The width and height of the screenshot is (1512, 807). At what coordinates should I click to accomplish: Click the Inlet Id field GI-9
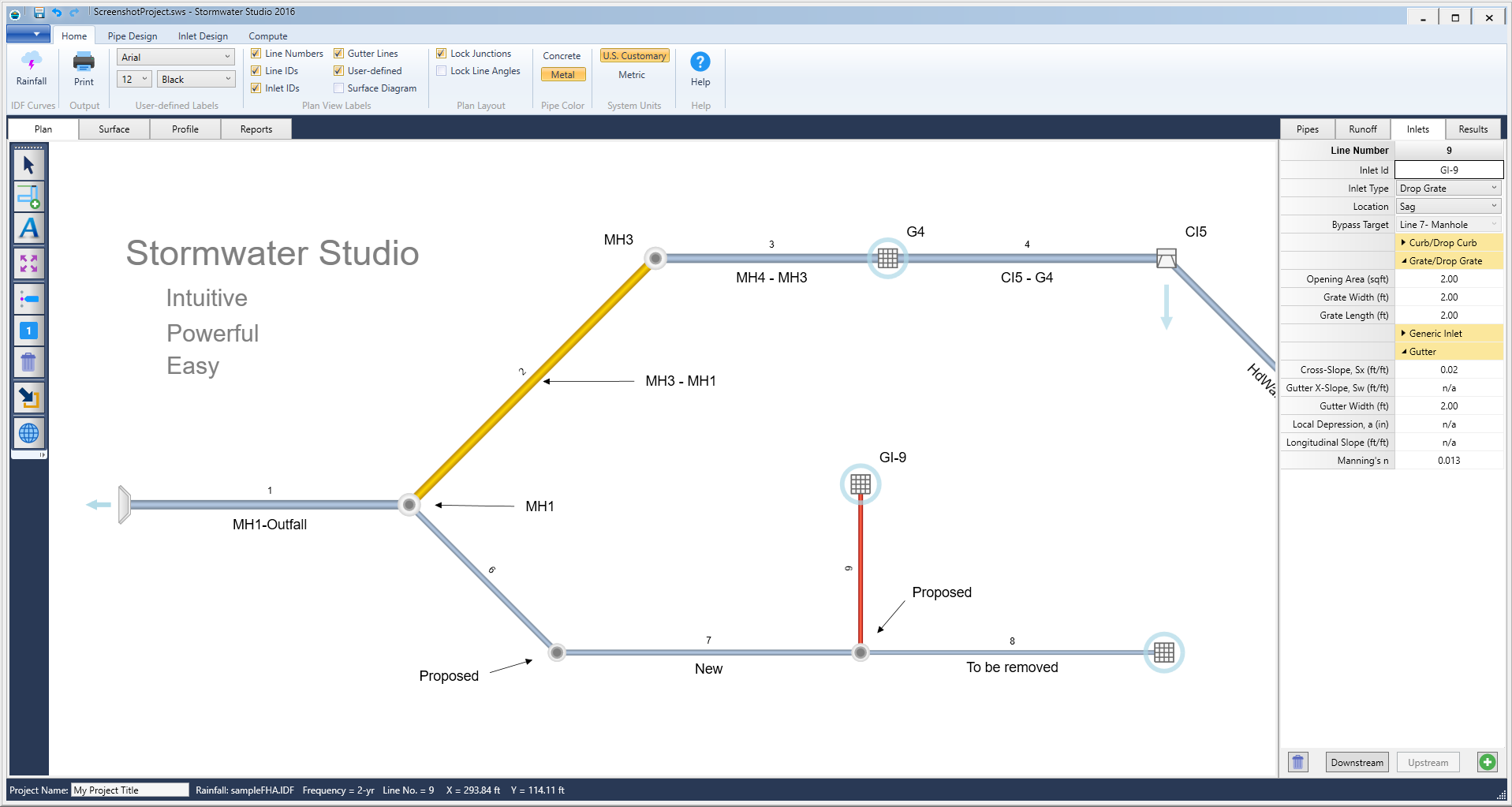pyautogui.click(x=1449, y=170)
